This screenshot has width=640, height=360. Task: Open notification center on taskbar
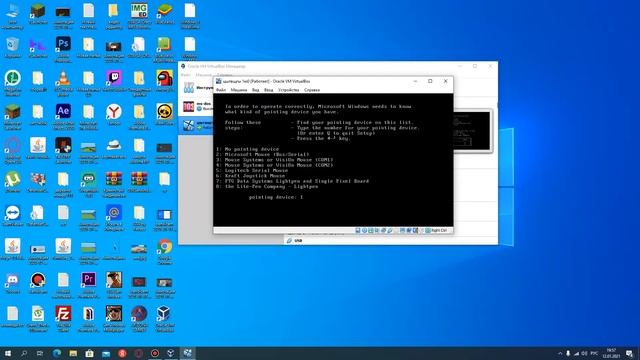point(630,353)
